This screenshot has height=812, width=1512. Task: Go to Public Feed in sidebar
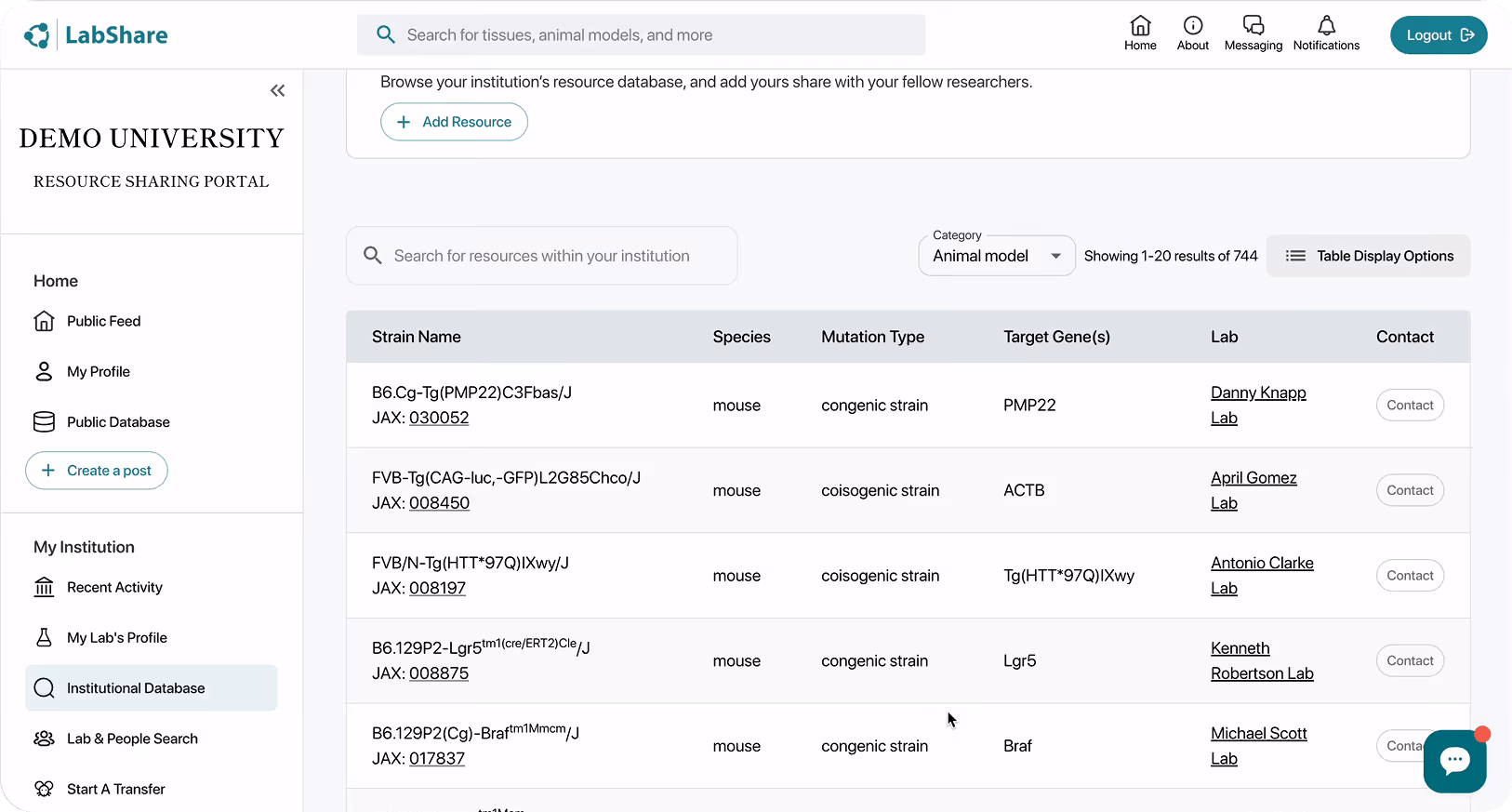pyautogui.click(x=104, y=321)
